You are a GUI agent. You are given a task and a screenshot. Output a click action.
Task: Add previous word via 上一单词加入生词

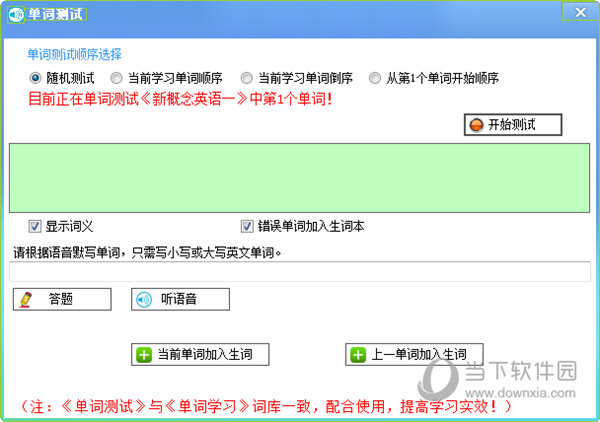click(x=414, y=355)
